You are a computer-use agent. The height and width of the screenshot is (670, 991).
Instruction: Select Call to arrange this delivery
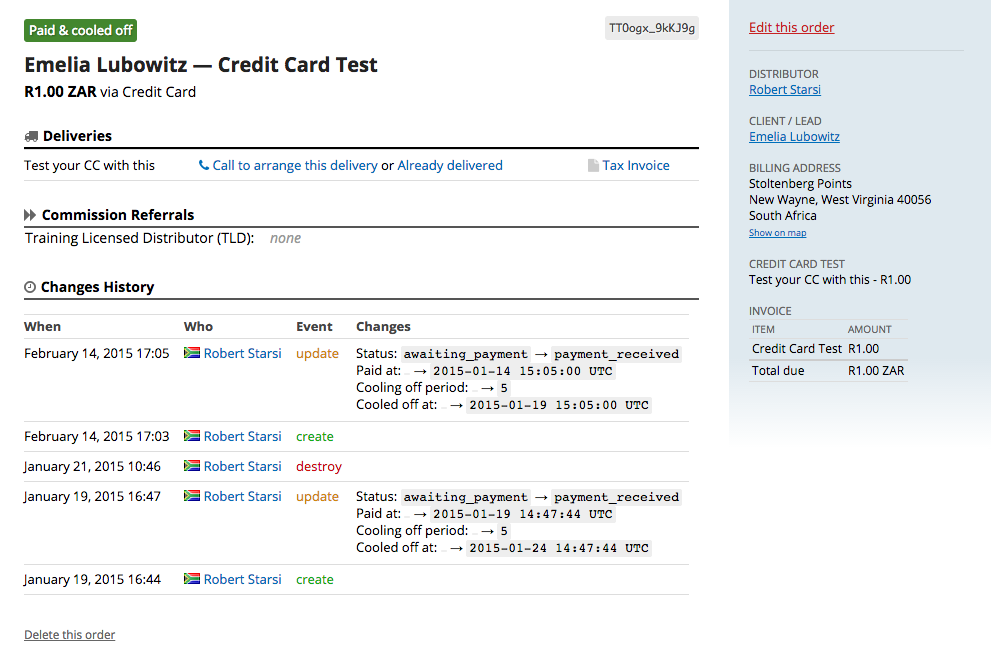(295, 166)
